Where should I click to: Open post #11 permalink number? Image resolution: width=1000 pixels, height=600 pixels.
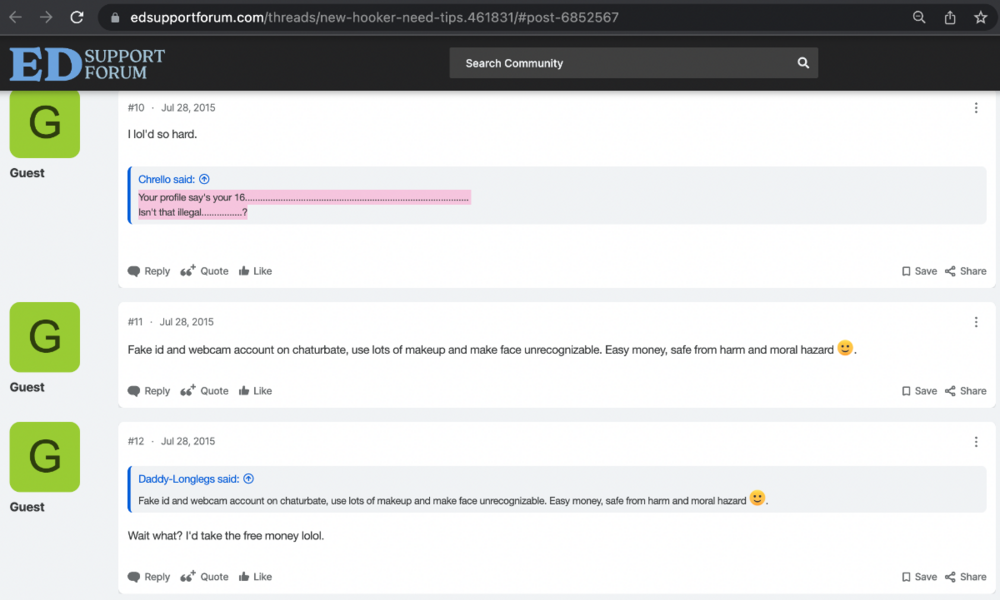coord(135,322)
